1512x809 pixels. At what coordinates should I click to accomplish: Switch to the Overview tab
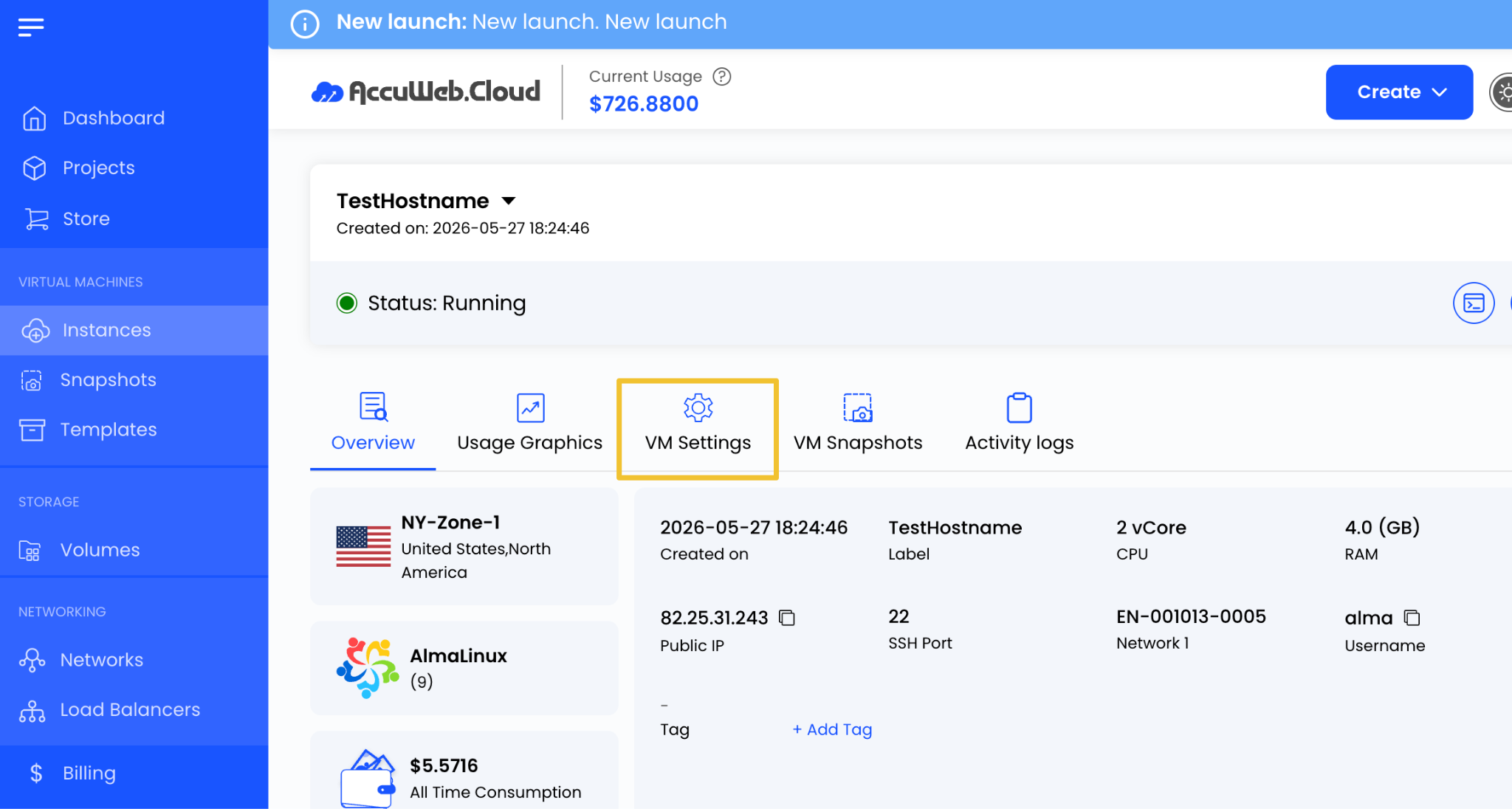pos(373,423)
